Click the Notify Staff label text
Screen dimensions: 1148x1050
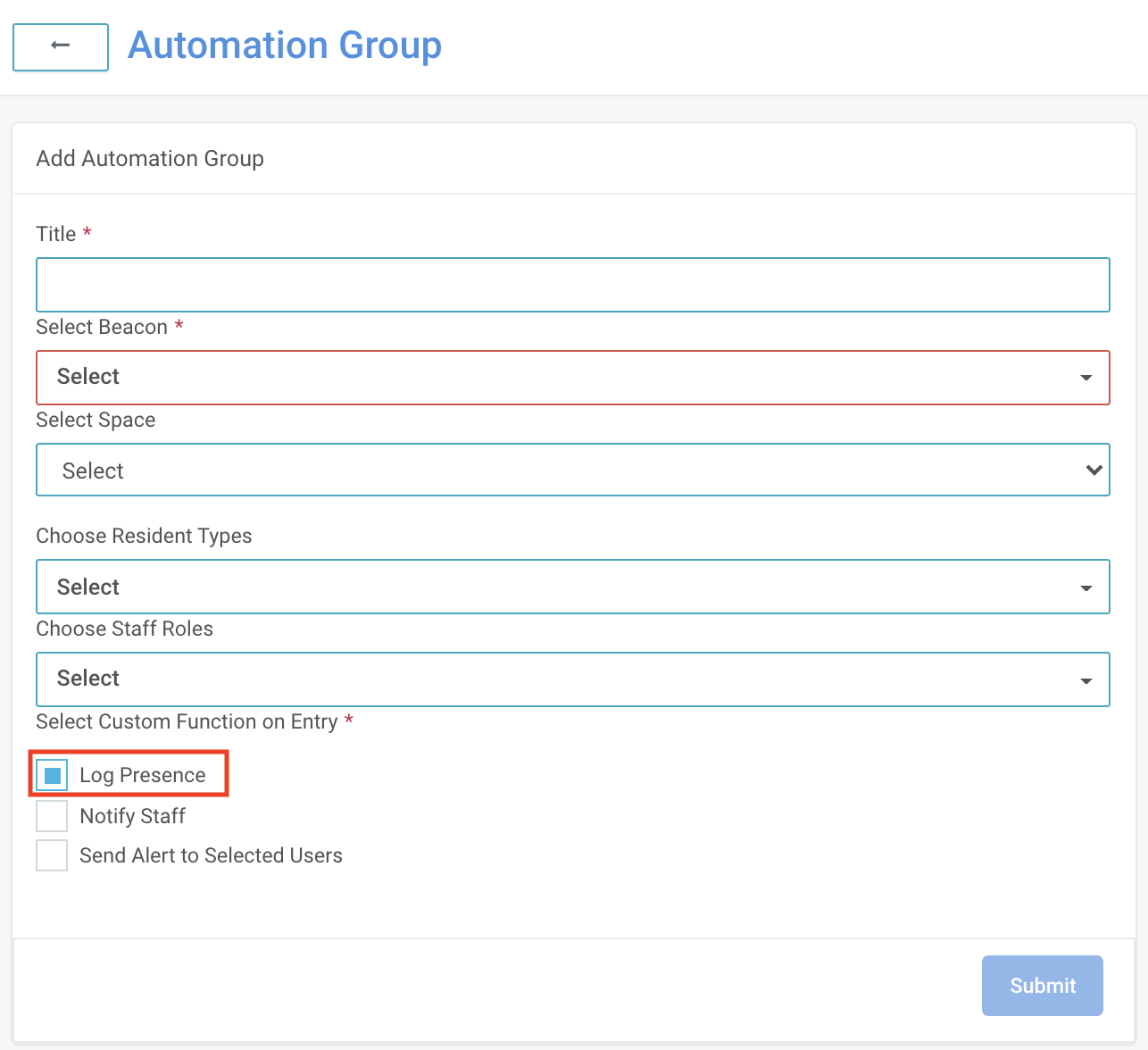(132, 816)
